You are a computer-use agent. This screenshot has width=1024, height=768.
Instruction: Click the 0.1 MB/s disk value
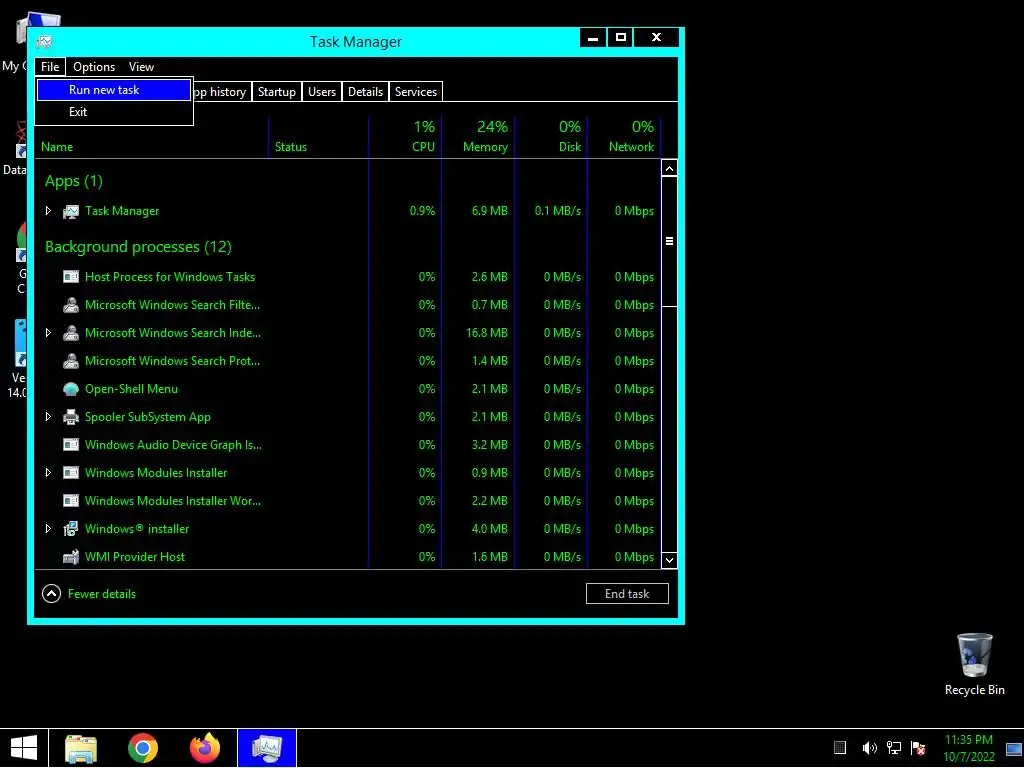click(x=558, y=211)
